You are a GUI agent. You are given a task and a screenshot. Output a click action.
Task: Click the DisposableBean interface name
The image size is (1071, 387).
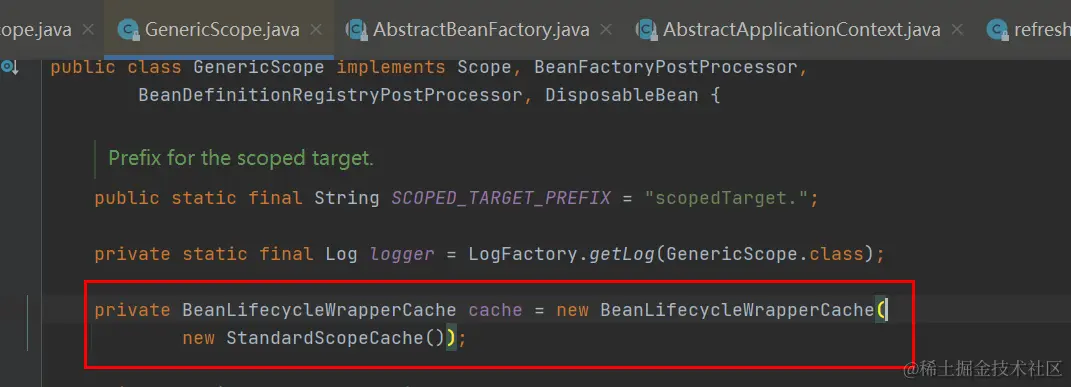click(x=622, y=95)
